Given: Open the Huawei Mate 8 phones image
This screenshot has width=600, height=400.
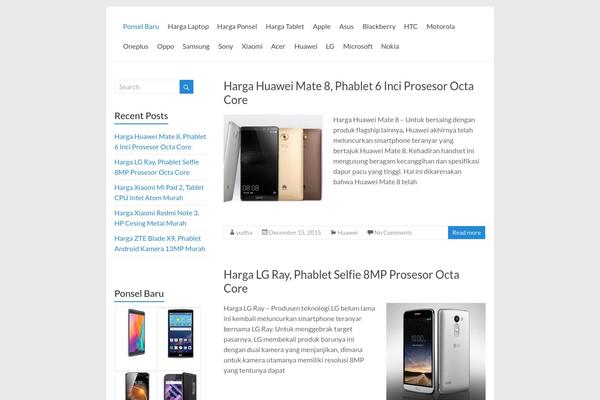Looking at the screenshot, I should coord(273,158).
